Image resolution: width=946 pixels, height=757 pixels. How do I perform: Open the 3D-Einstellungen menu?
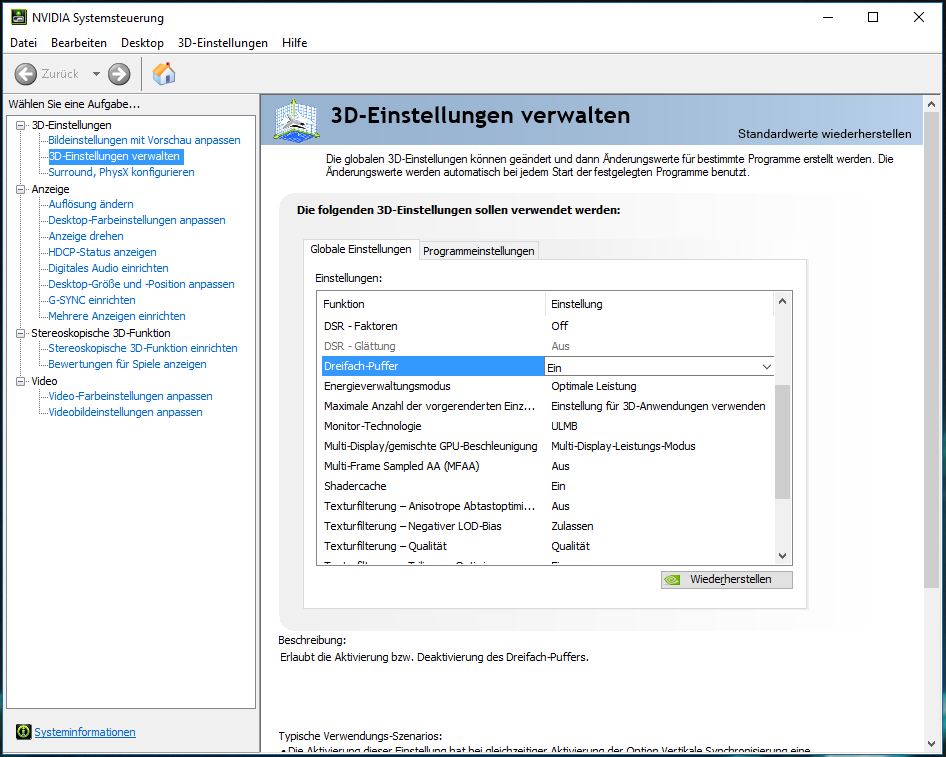(x=223, y=43)
